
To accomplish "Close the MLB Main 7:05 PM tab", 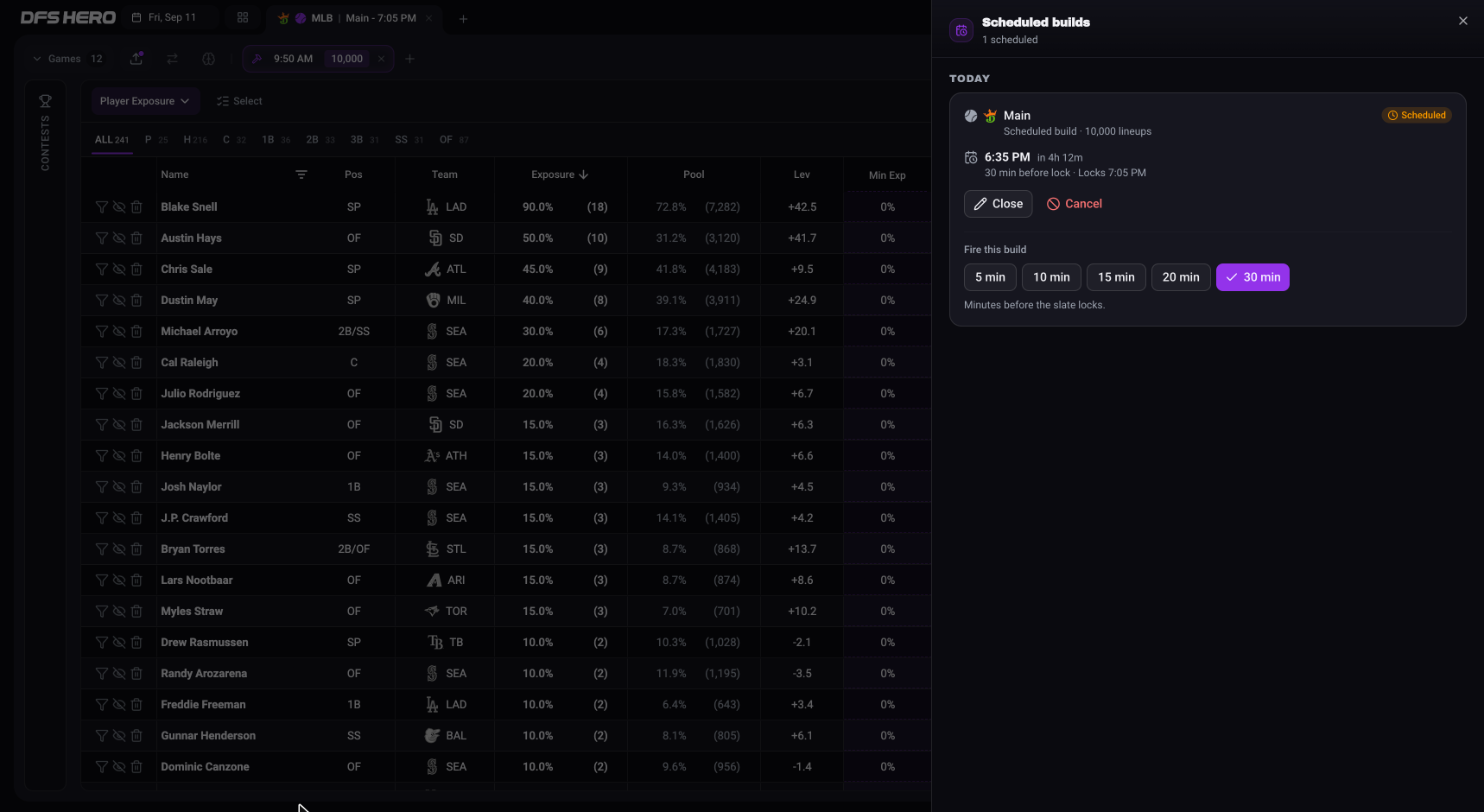I will coord(429,18).
